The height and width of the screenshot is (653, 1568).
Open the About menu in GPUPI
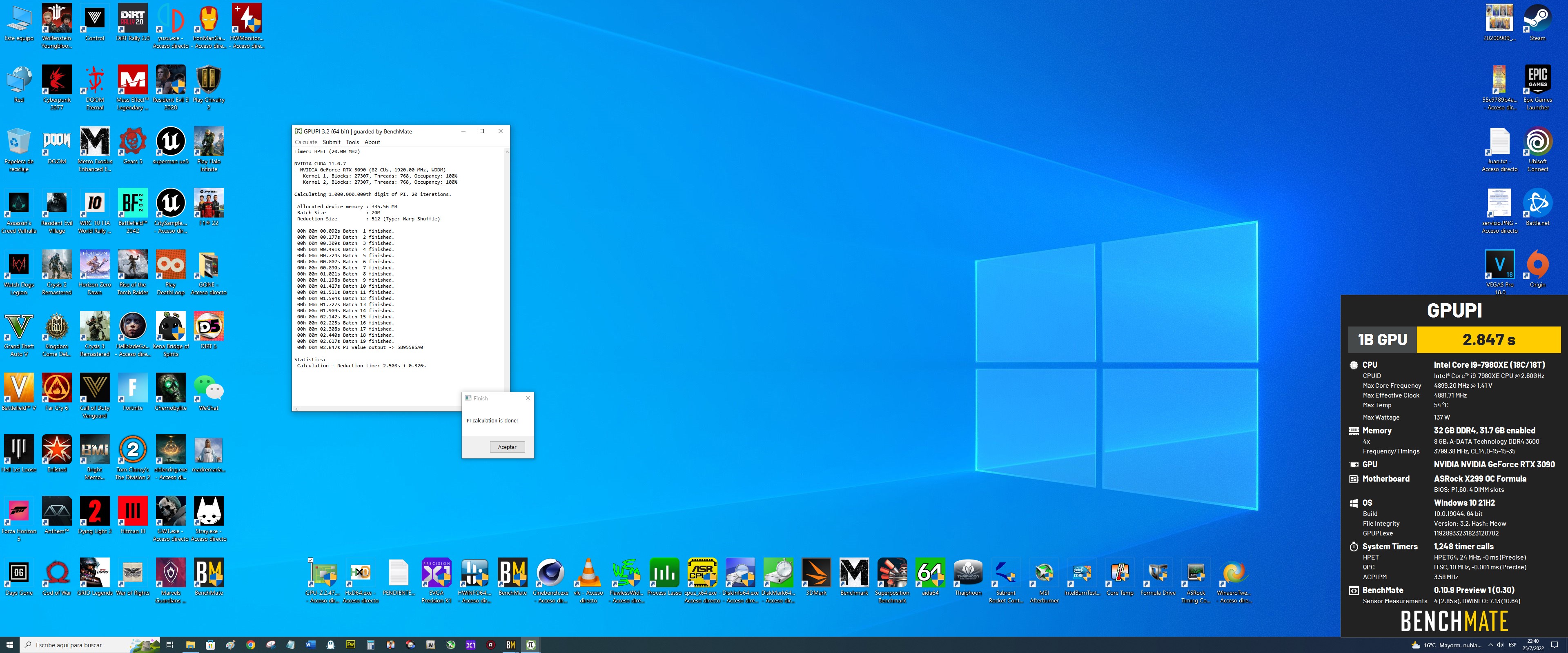(x=372, y=142)
